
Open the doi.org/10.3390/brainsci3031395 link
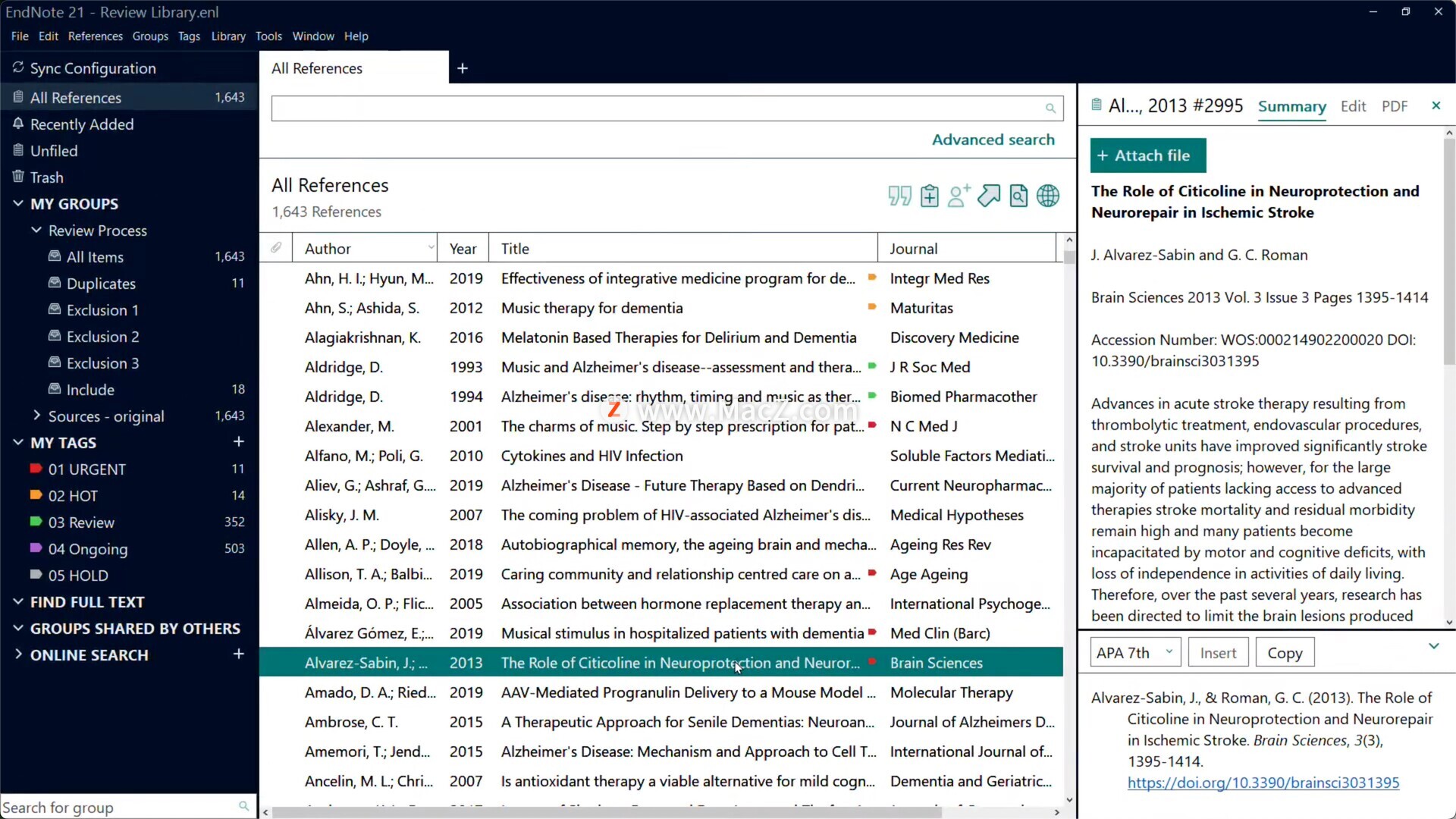tap(1263, 783)
